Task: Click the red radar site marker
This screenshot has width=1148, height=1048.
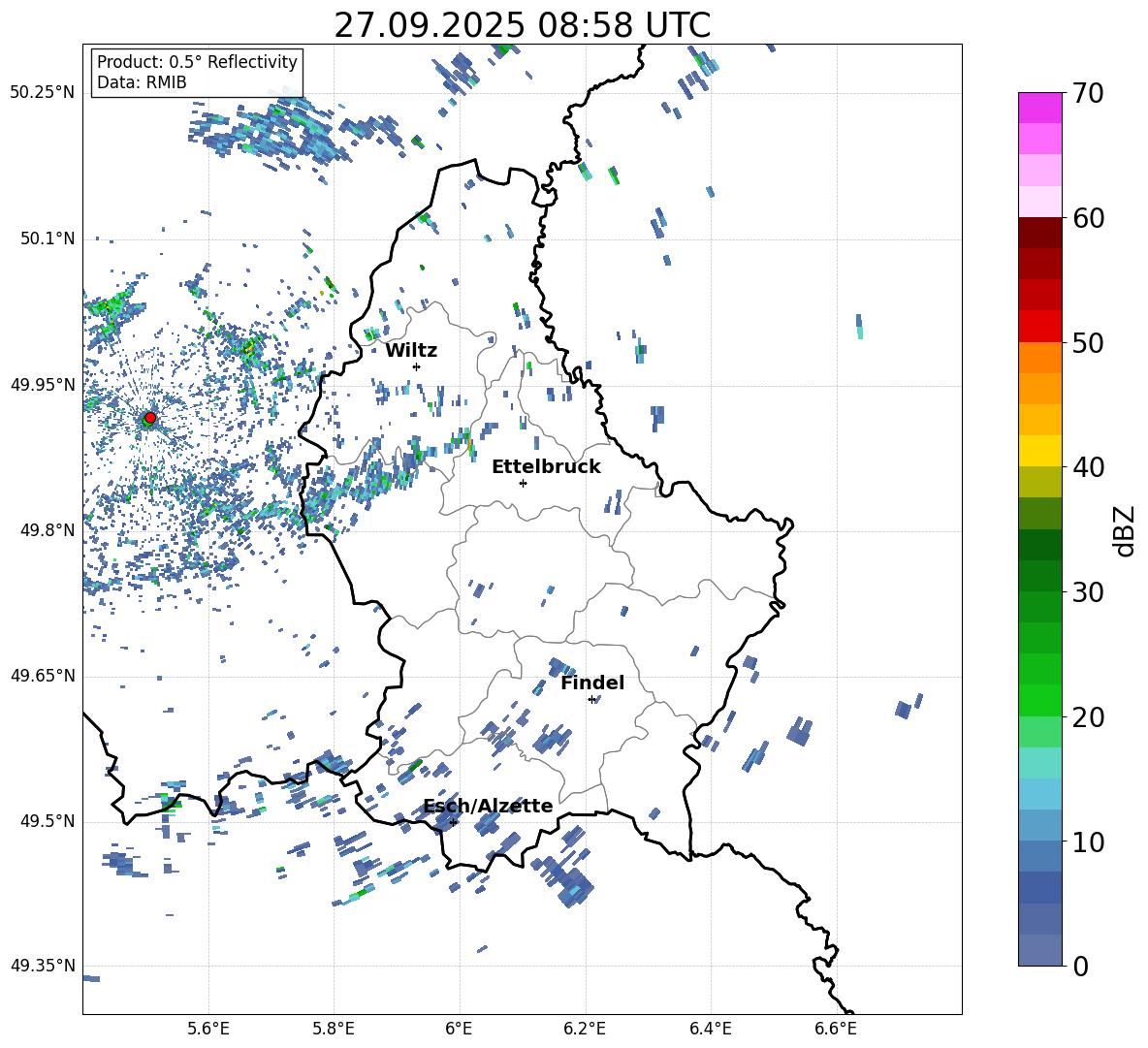Action: point(149,418)
